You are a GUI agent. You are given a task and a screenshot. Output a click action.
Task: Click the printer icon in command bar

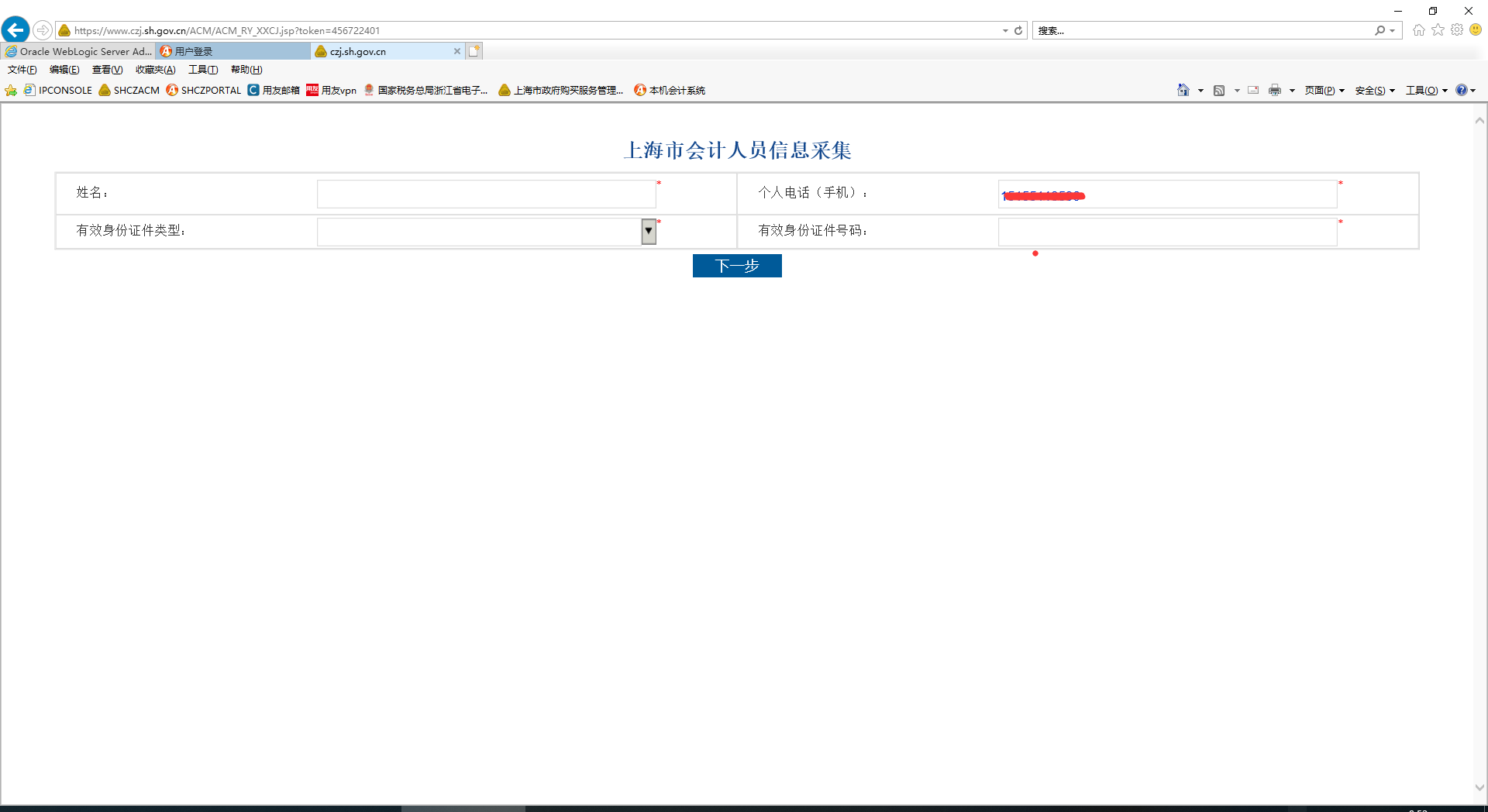(1274, 91)
